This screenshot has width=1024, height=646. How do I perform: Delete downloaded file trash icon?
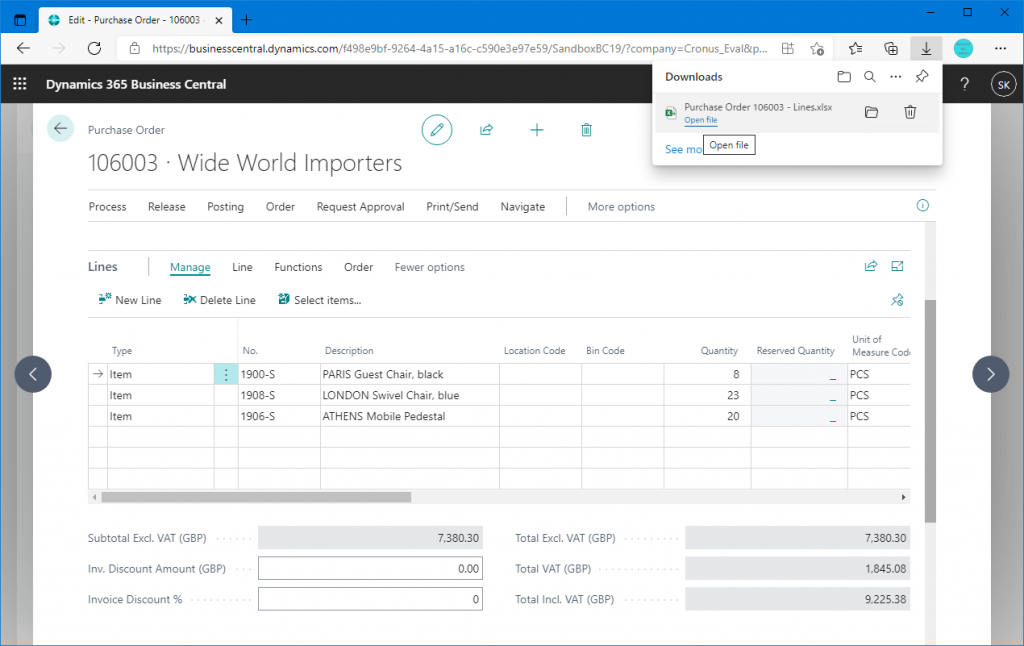(x=910, y=112)
